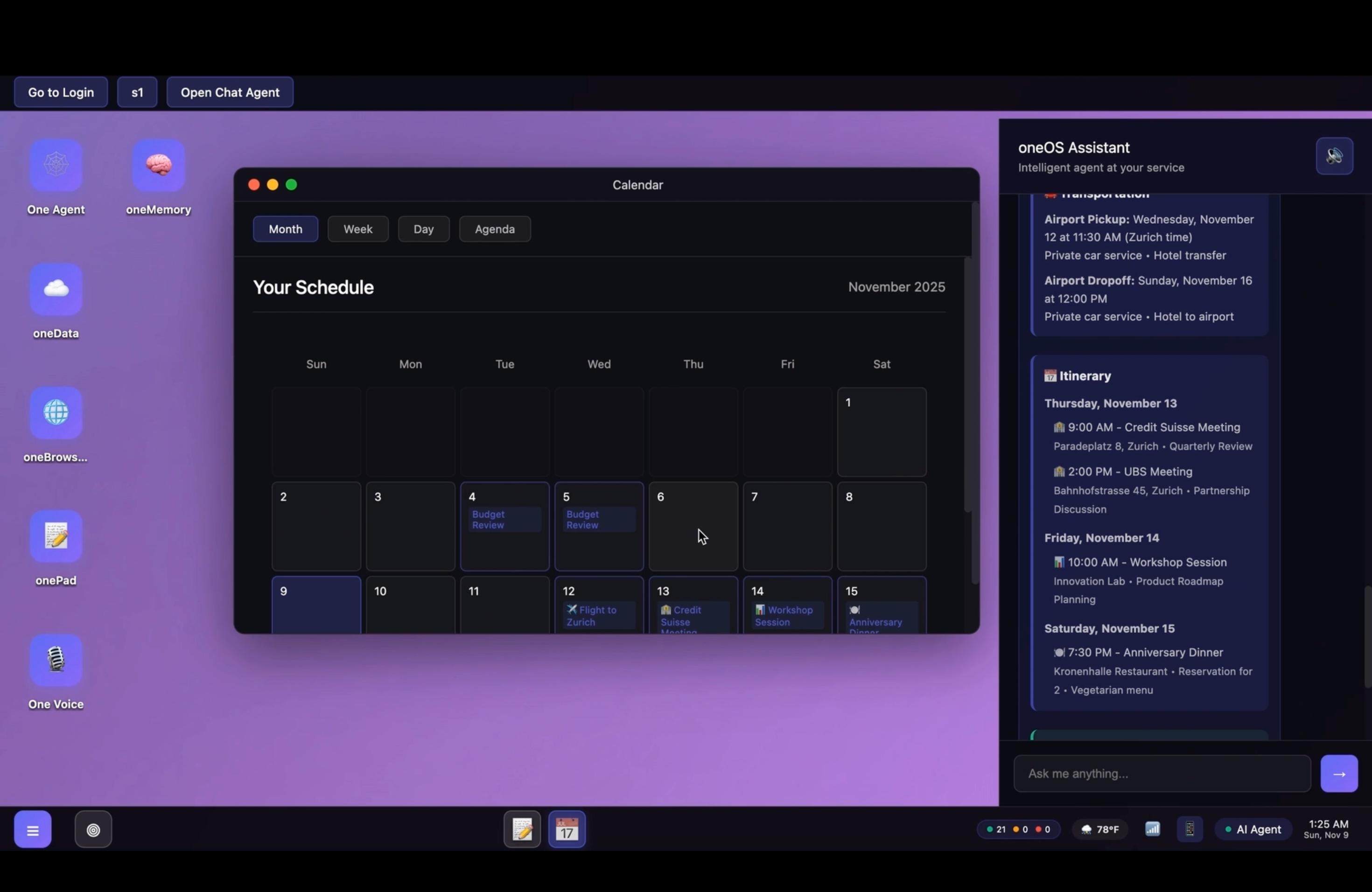Click the Open Chat Agent button
The image size is (1372, 892).
click(x=230, y=92)
